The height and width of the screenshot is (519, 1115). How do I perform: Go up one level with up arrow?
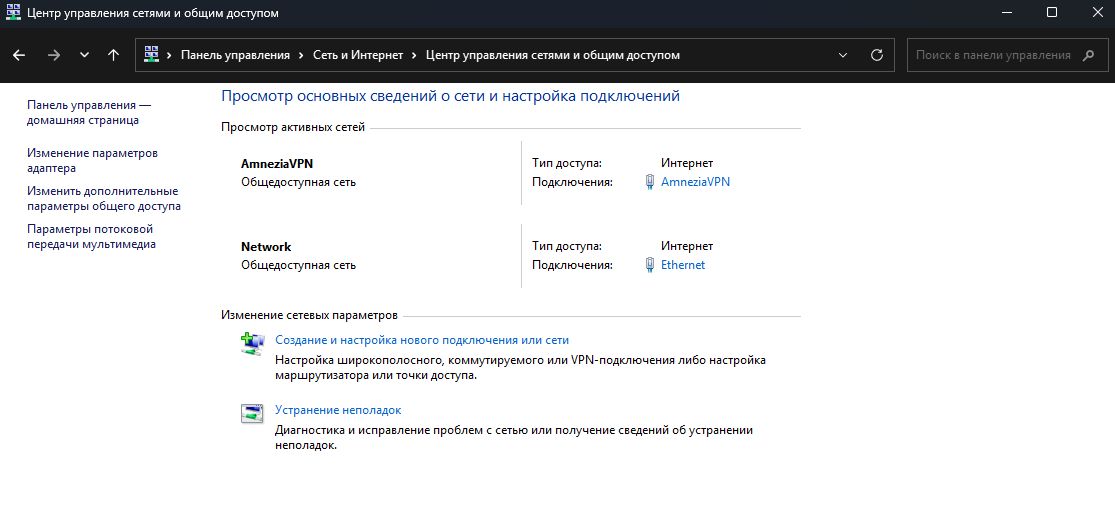pos(113,55)
